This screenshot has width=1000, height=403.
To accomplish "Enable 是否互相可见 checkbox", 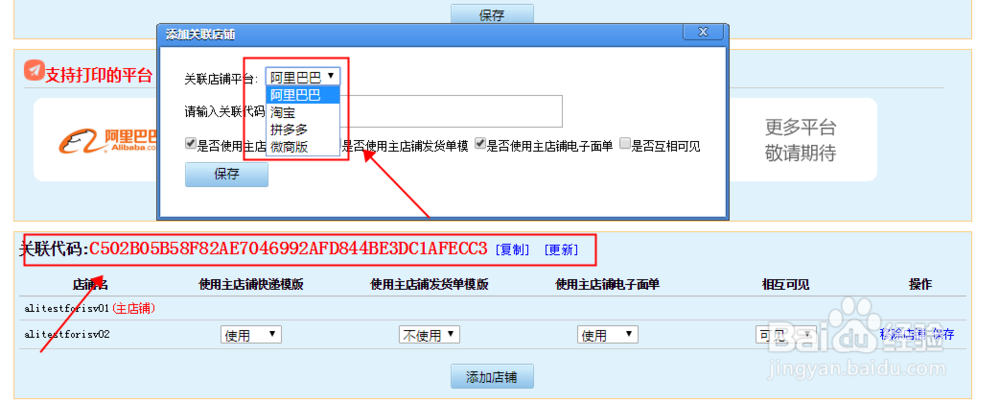I will [x=625, y=144].
